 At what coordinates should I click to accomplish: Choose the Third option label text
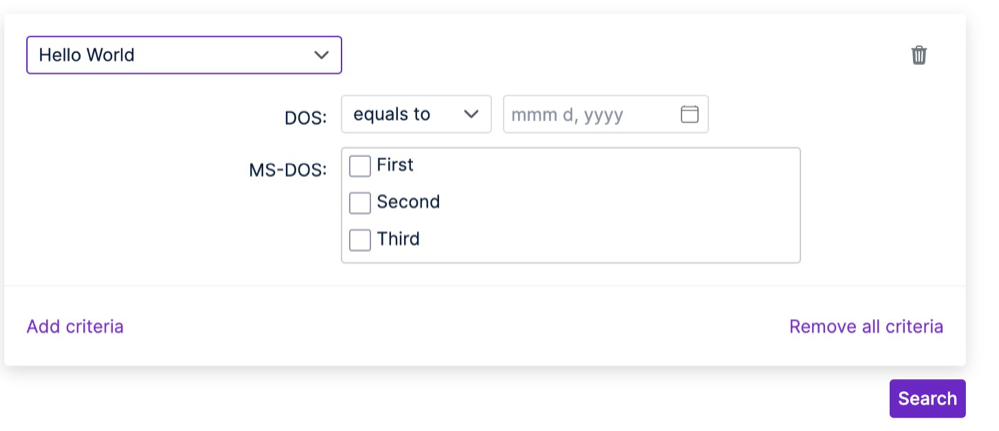(x=398, y=239)
